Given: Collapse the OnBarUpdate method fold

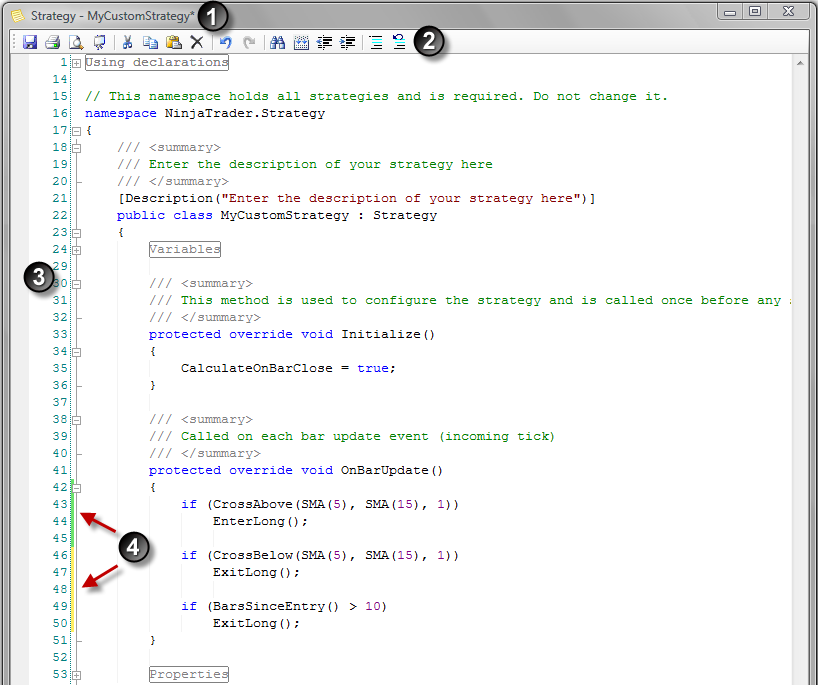Looking at the screenshot, I should point(76,486).
